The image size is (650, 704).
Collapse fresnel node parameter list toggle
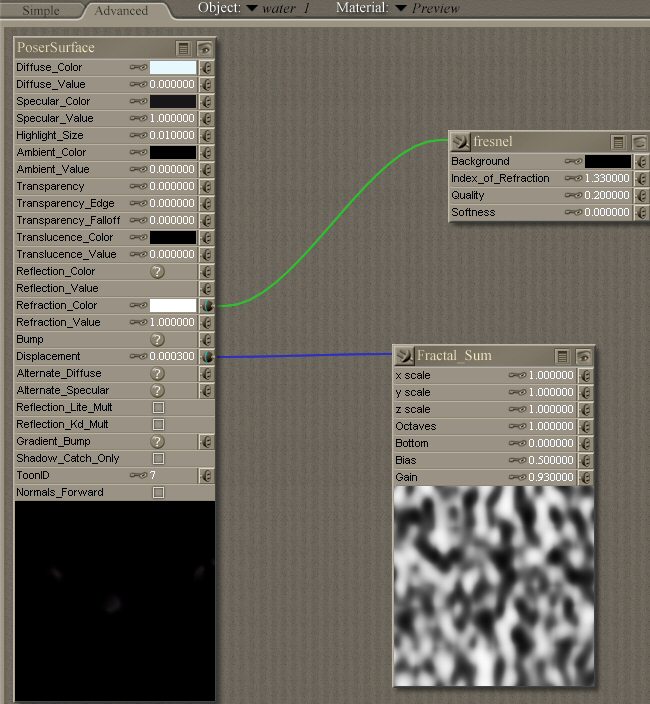[618, 143]
